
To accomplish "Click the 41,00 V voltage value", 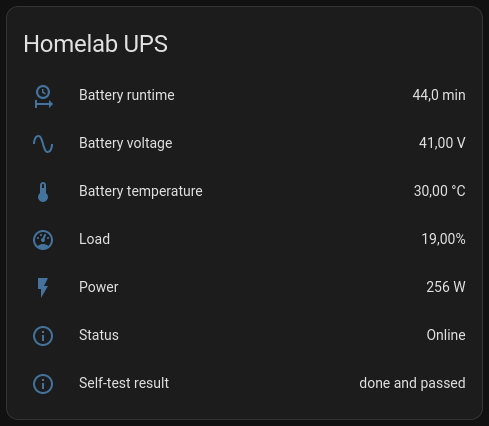I will (442, 143).
